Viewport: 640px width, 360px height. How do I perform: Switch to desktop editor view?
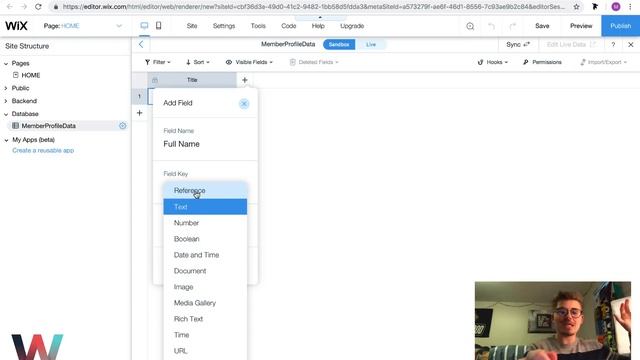(x=144, y=26)
